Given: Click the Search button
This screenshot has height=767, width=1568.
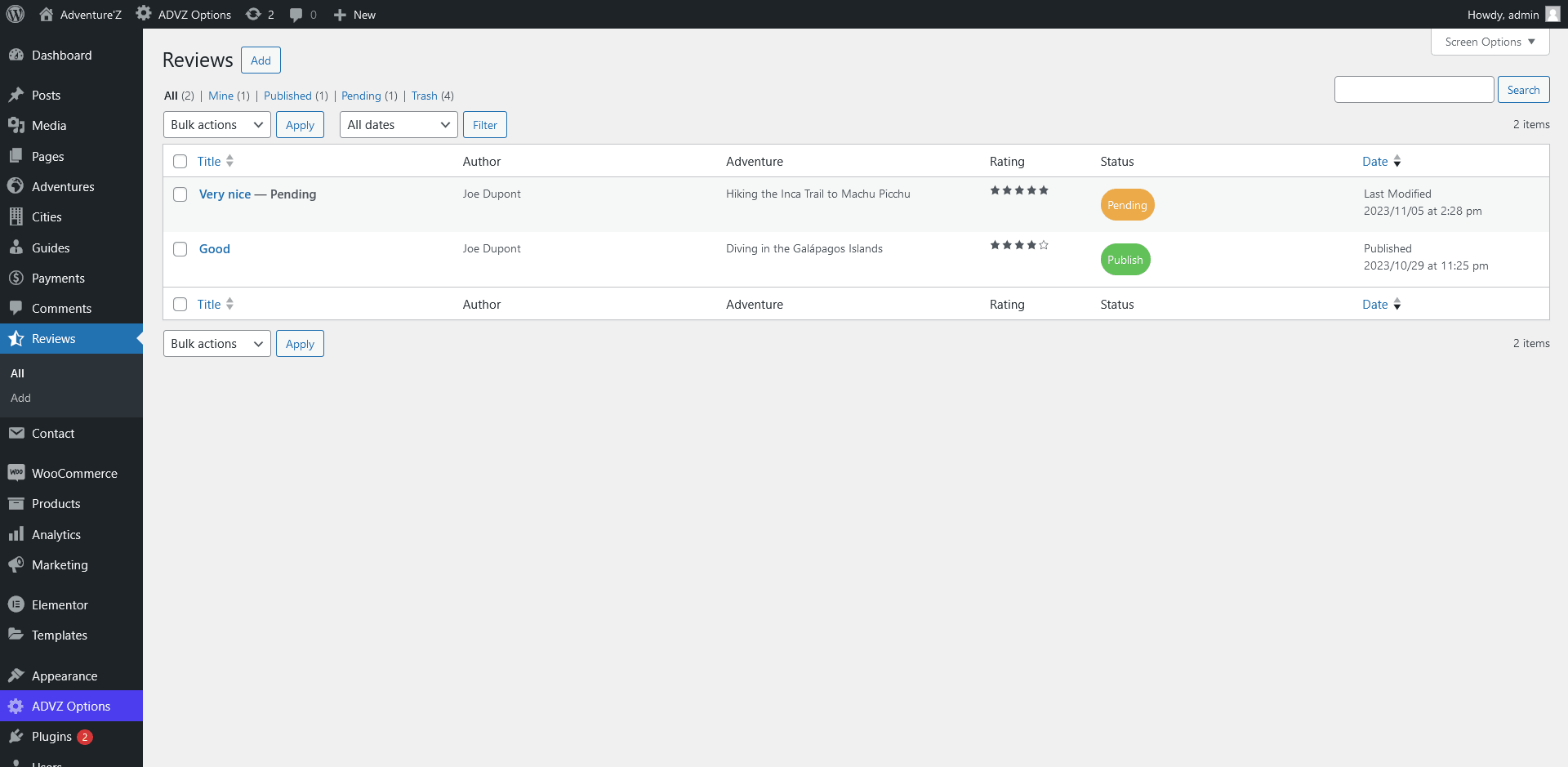Looking at the screenshot, I should 1523,90.
